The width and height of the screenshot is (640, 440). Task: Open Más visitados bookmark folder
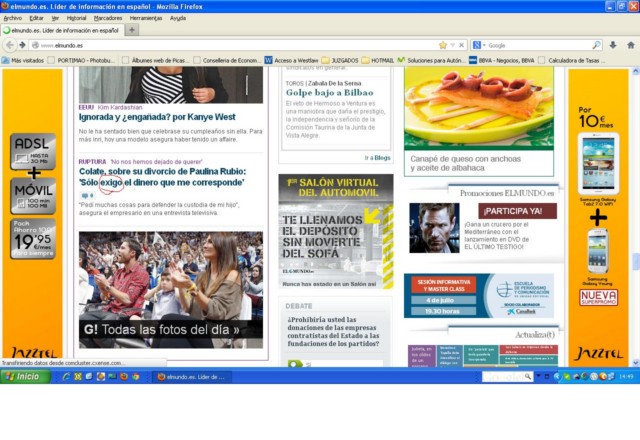tap(23, 60)
